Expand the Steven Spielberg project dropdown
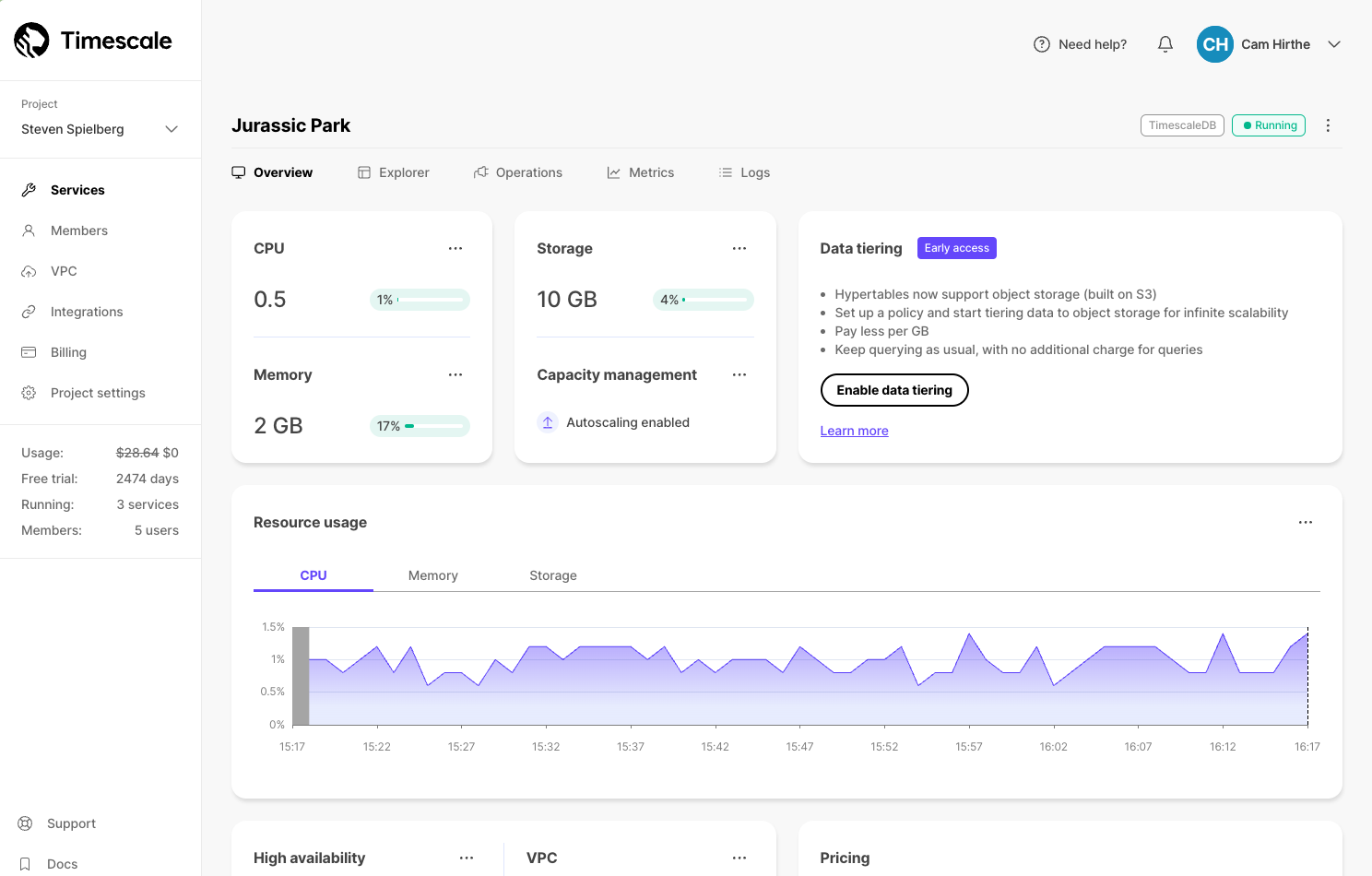The width and height of the screenshot is (1372, 876). (171, 129)
